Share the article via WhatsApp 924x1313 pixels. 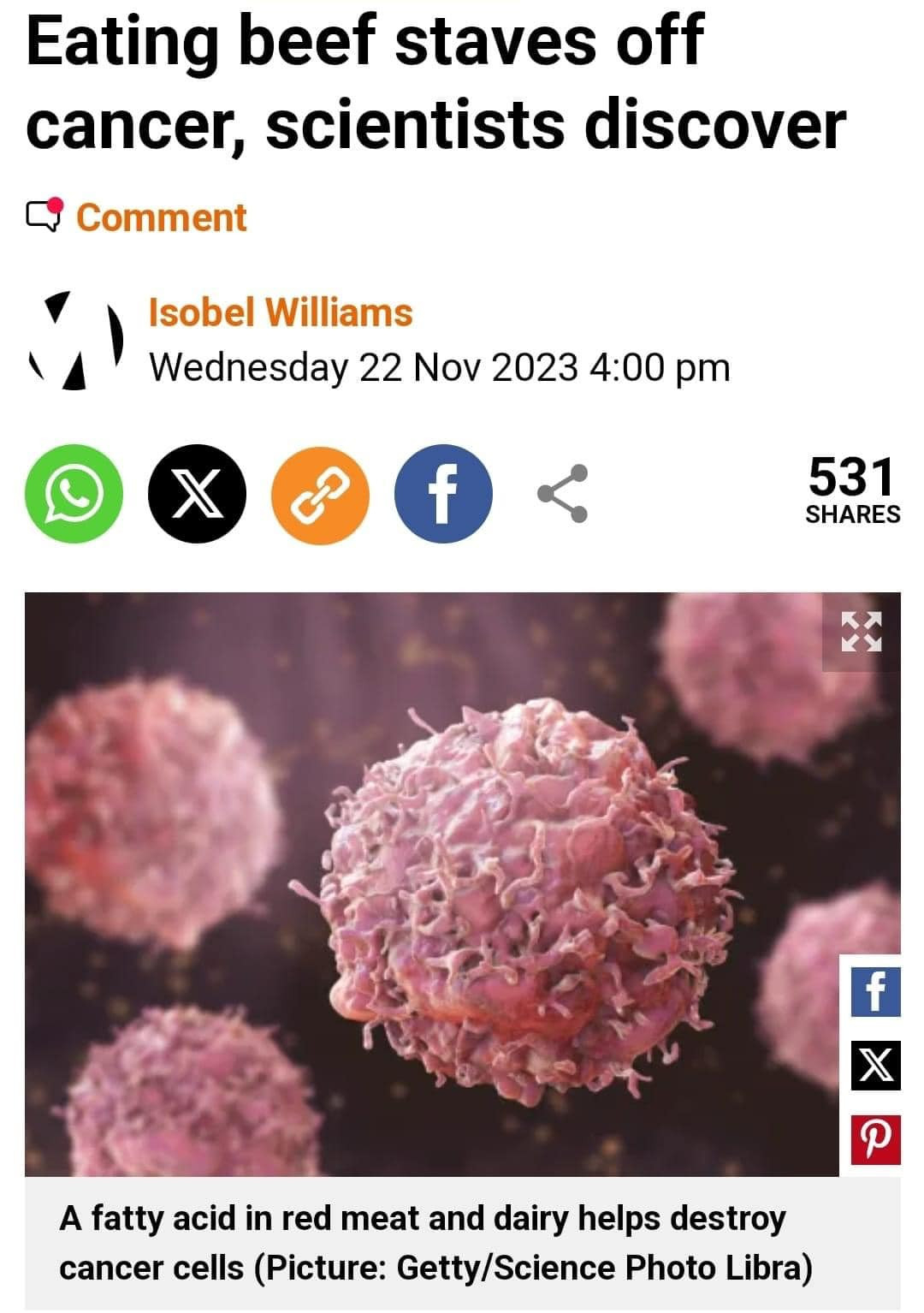click(x=74, y=494)
